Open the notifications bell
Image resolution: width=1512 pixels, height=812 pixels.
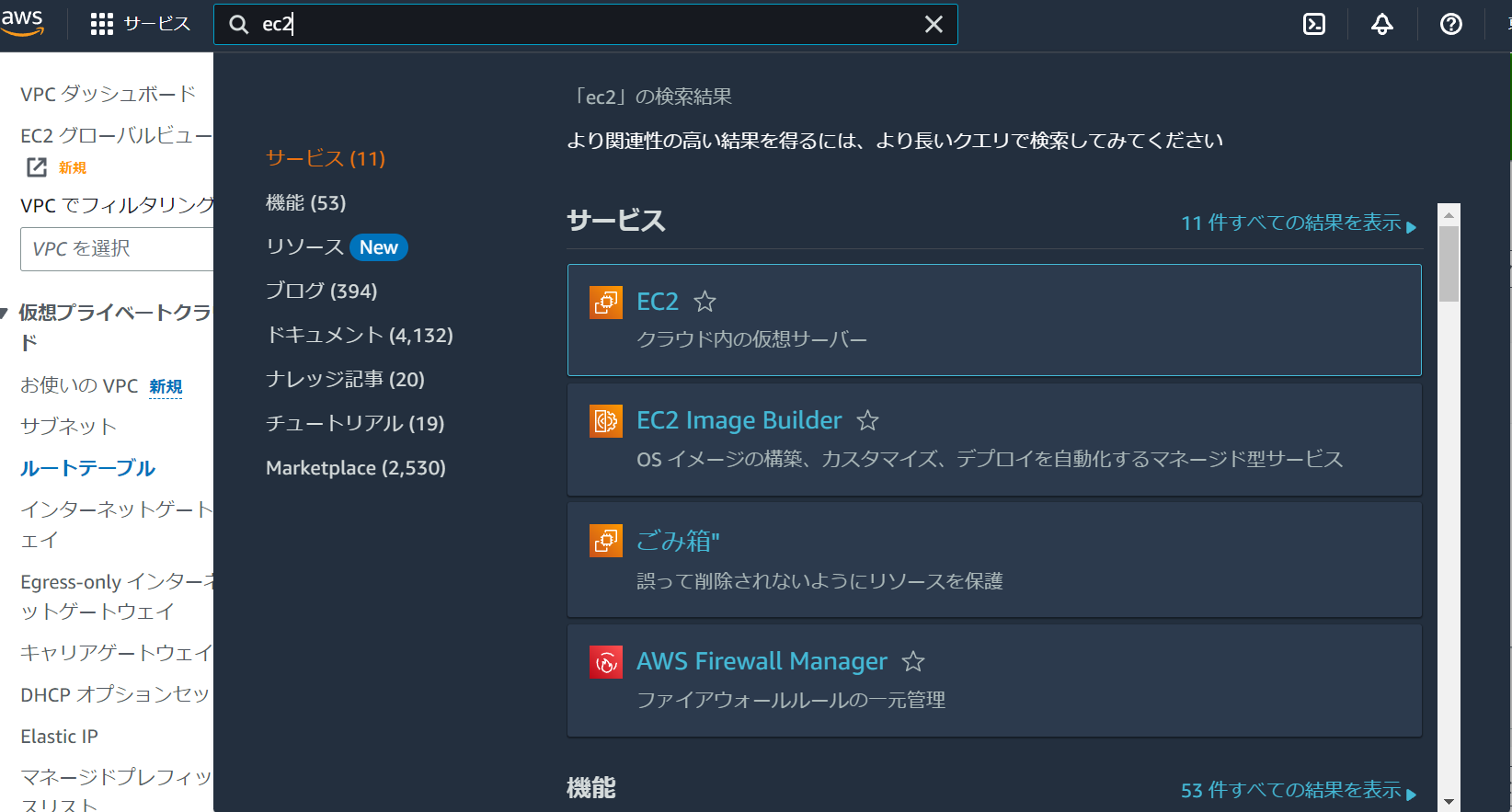pos(1381,24)
